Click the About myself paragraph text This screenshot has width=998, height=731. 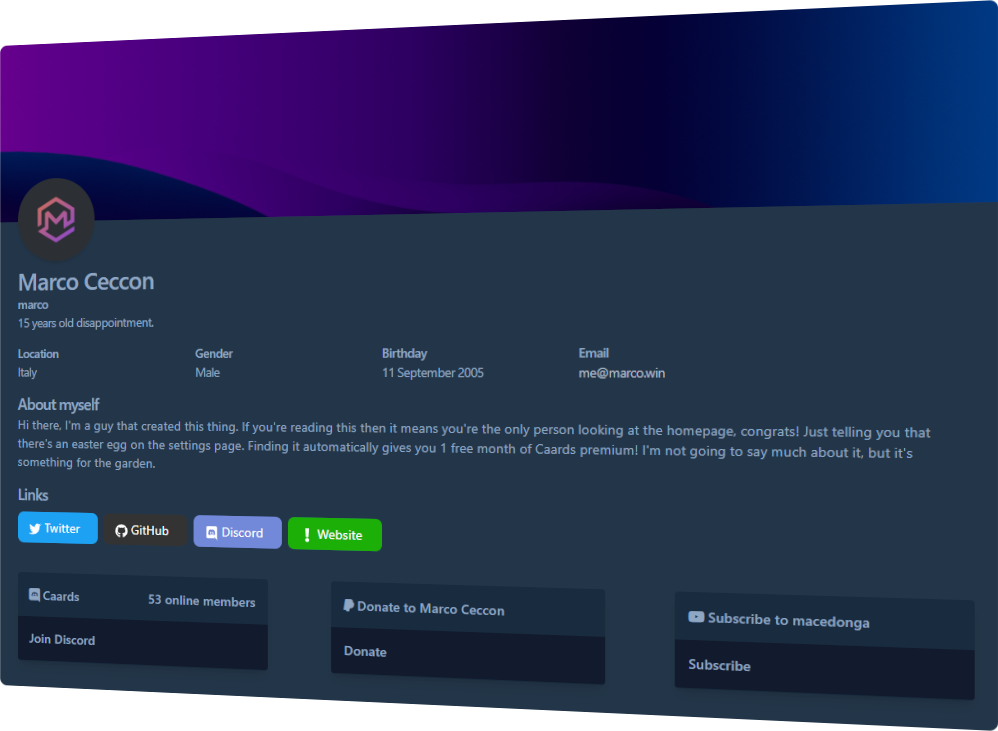coord(474,444)
